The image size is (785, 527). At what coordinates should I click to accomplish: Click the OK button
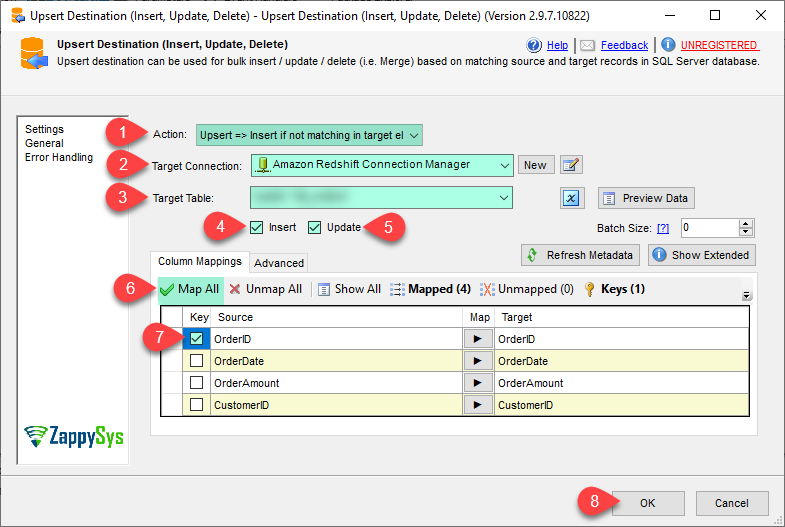[648, 503]
